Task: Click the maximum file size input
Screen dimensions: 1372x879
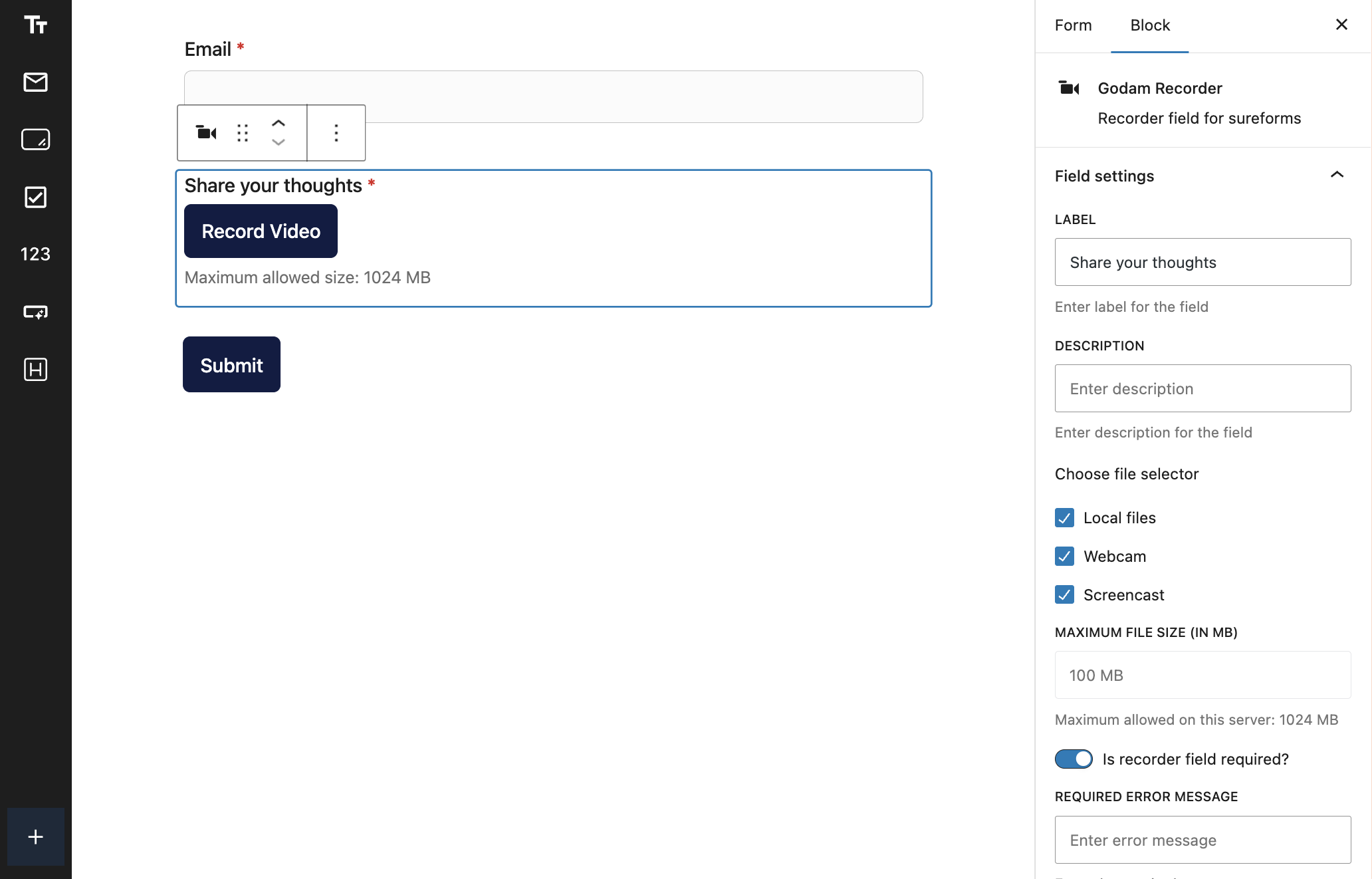Action: [x=1202, y=675]
